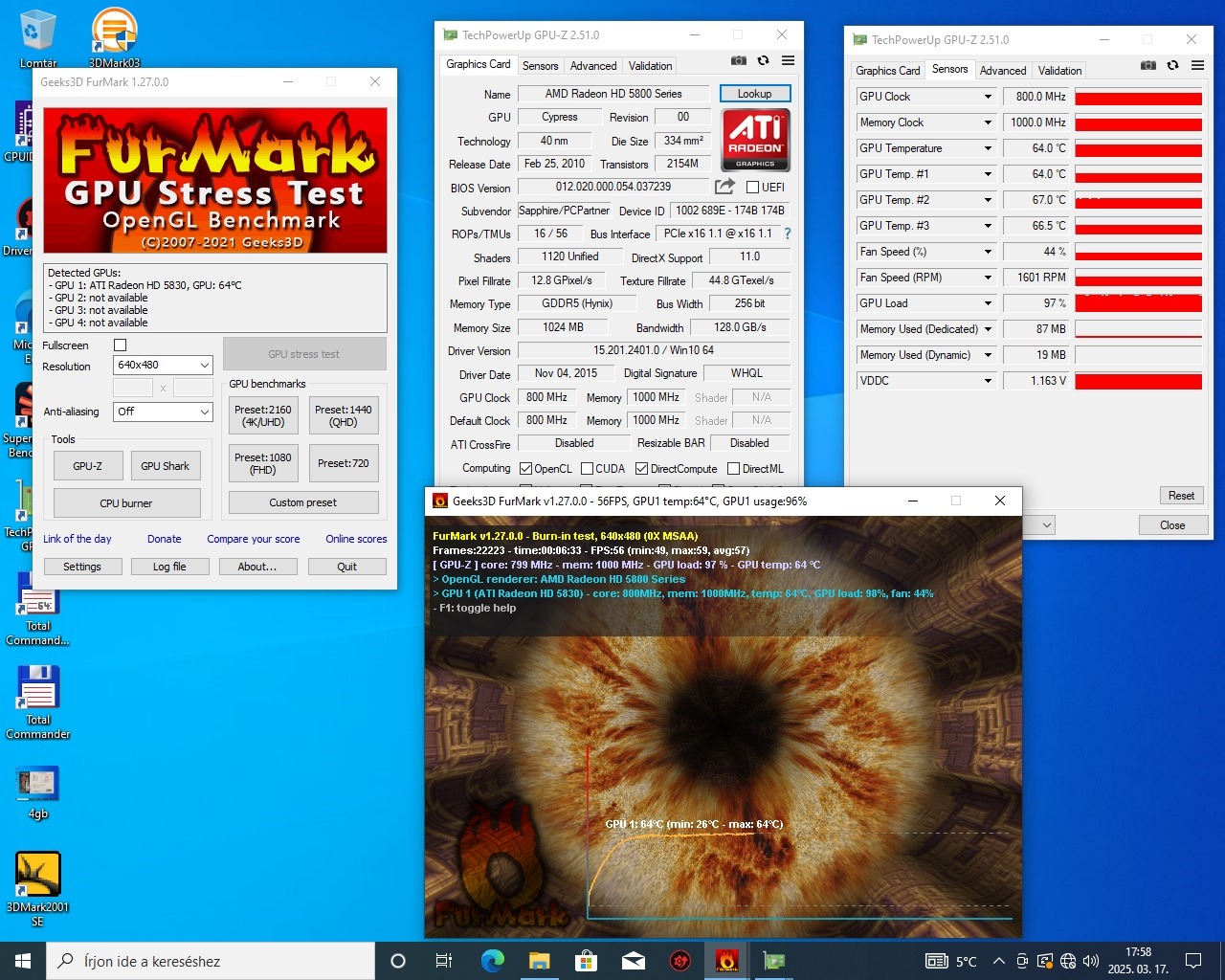Open the 4gb desktop icon
The image size is (1225, 980).
pos(38,792)
